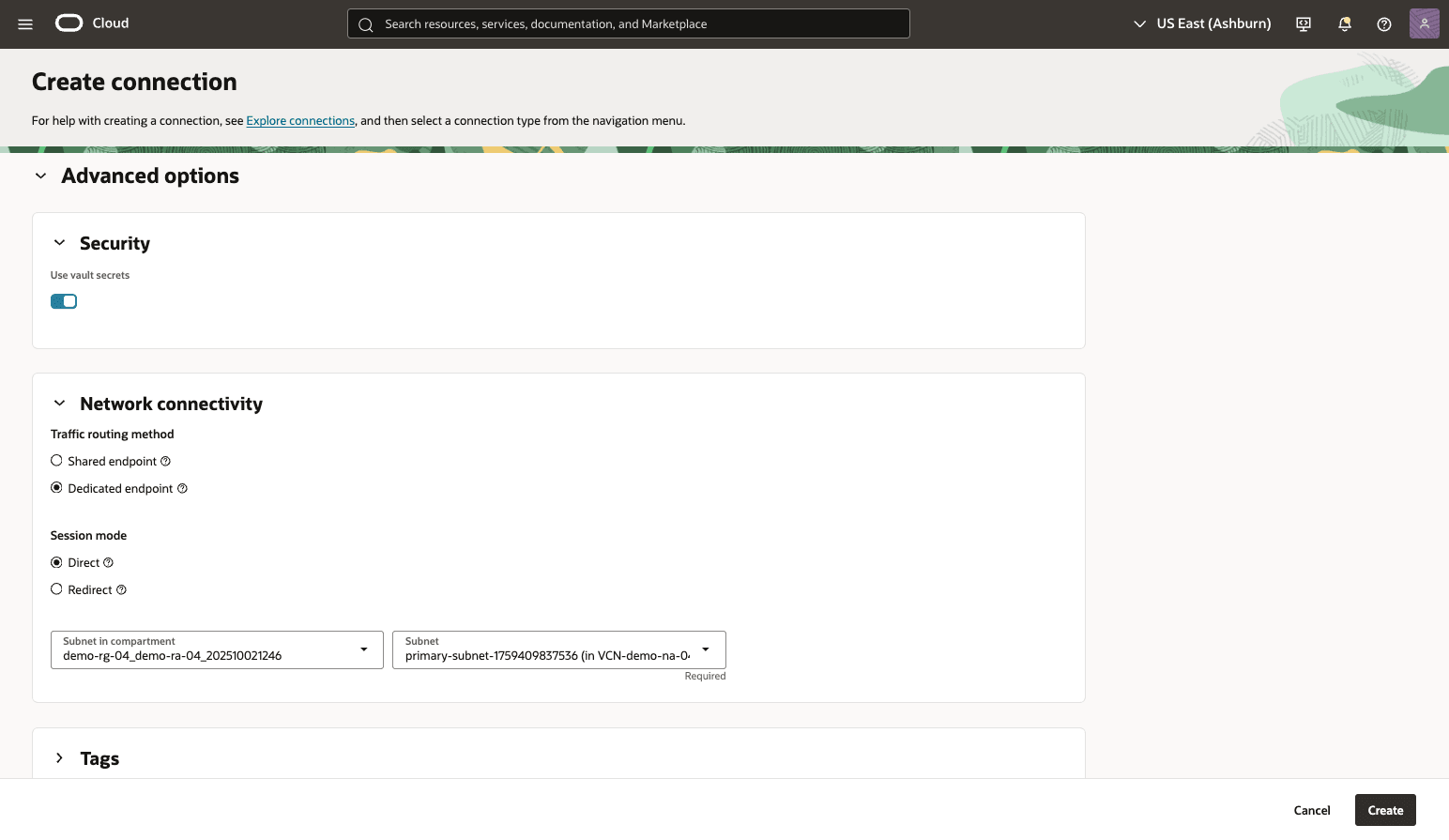The height and width of the screenshot is (840, 1449).
Task: Open the user profile avatar
Action: 1424,23
